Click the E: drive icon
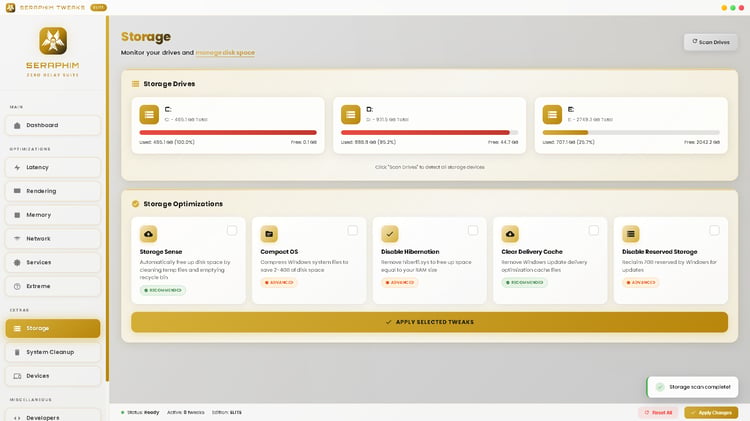This screenshot has width=750, height=421. 552,115
